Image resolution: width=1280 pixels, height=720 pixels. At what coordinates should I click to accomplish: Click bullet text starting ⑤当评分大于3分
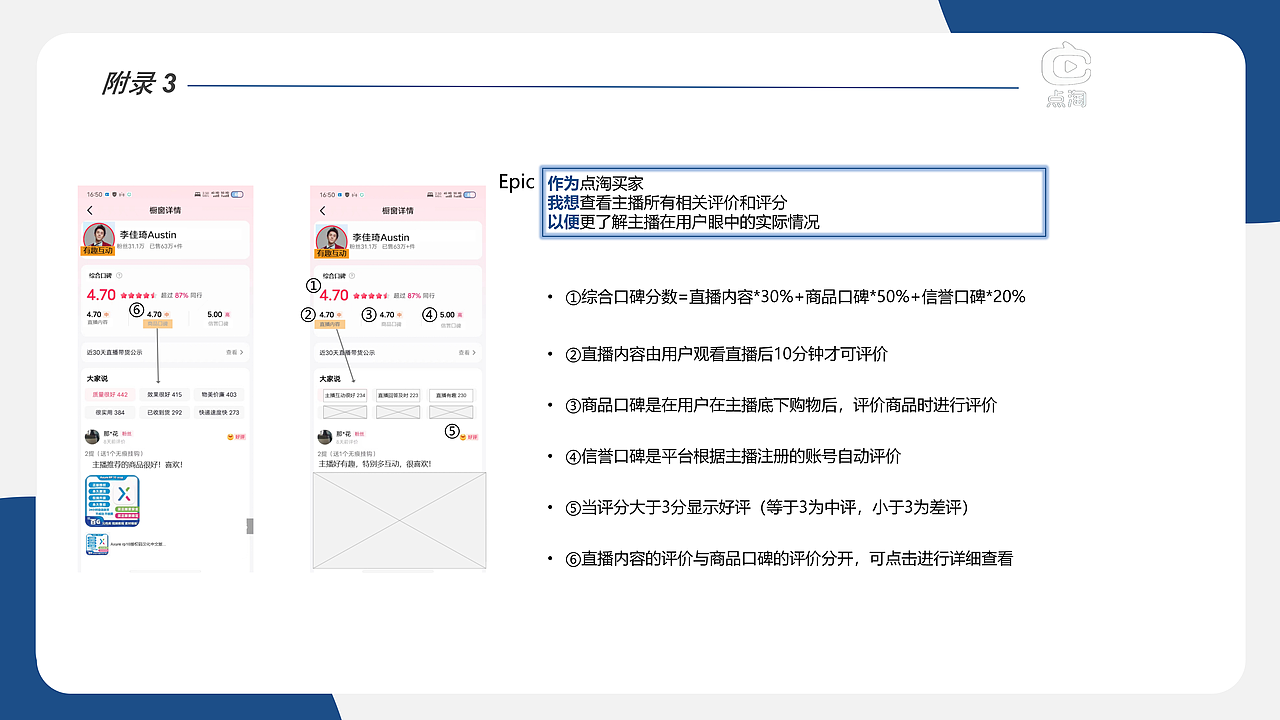point(767,508)
